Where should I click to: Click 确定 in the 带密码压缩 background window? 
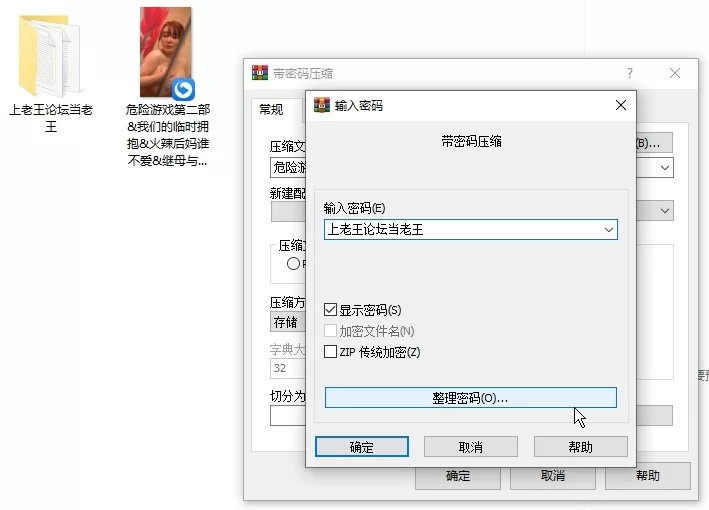458,478
